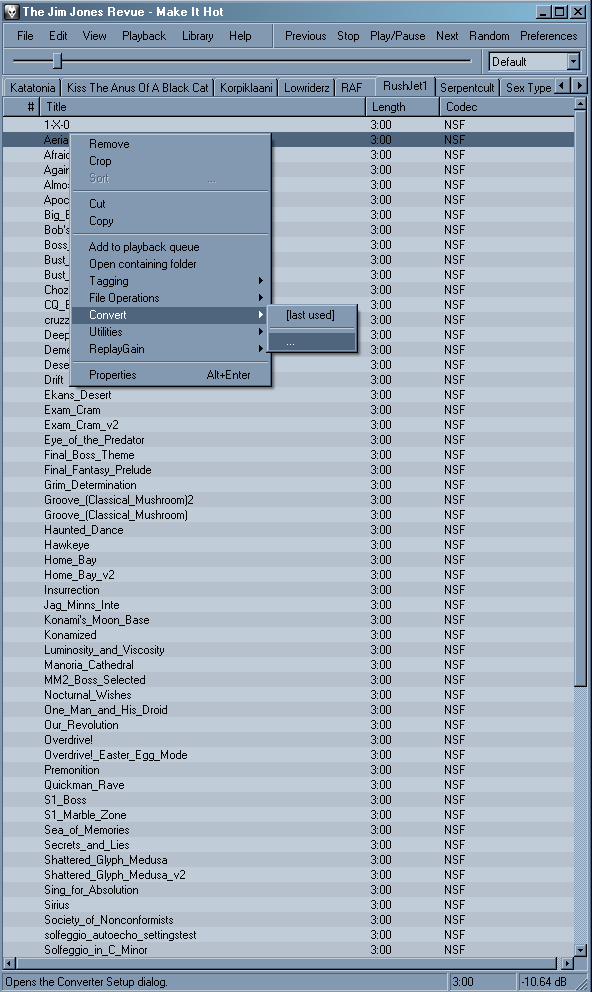Expand the ReplayGain submenu
The width and height of the screenshot is (592, 992).
point(171,349)
